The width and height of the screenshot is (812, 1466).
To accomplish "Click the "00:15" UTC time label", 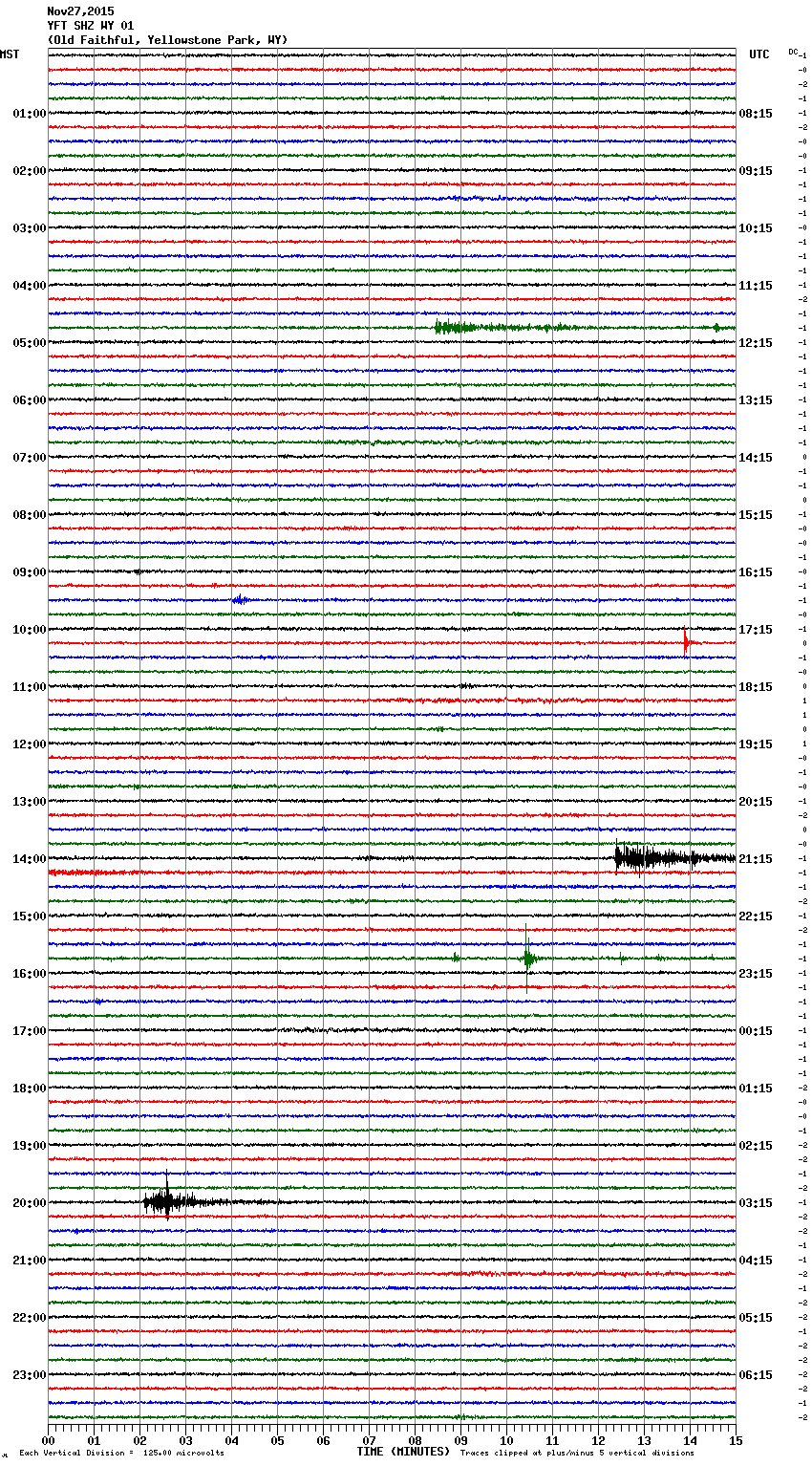I will pyautogui.click(x=756, y=1031).
